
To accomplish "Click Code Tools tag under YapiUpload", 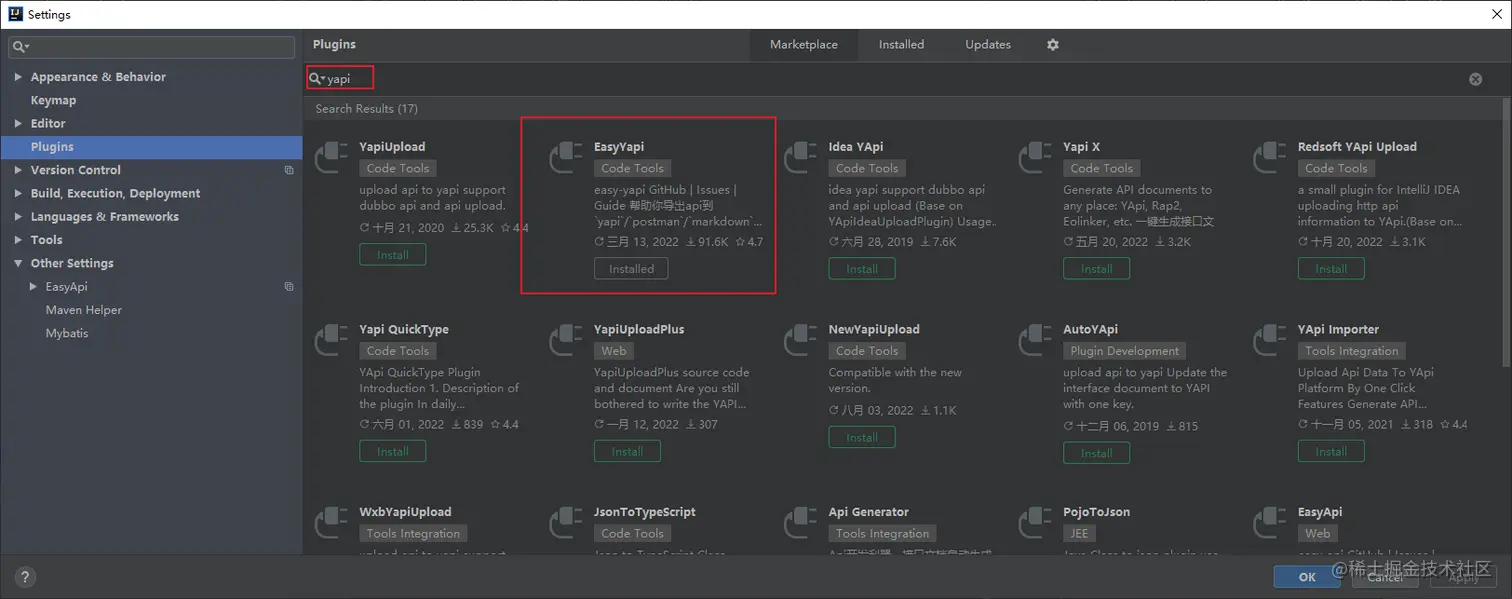I will pos(398,169).
